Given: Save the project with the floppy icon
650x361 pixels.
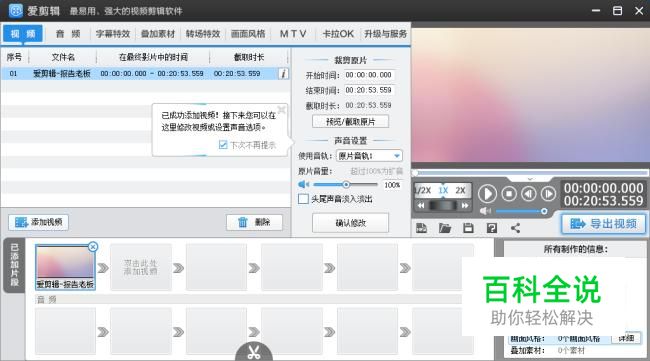Looking at the screenshot, I should pos(468,228).
